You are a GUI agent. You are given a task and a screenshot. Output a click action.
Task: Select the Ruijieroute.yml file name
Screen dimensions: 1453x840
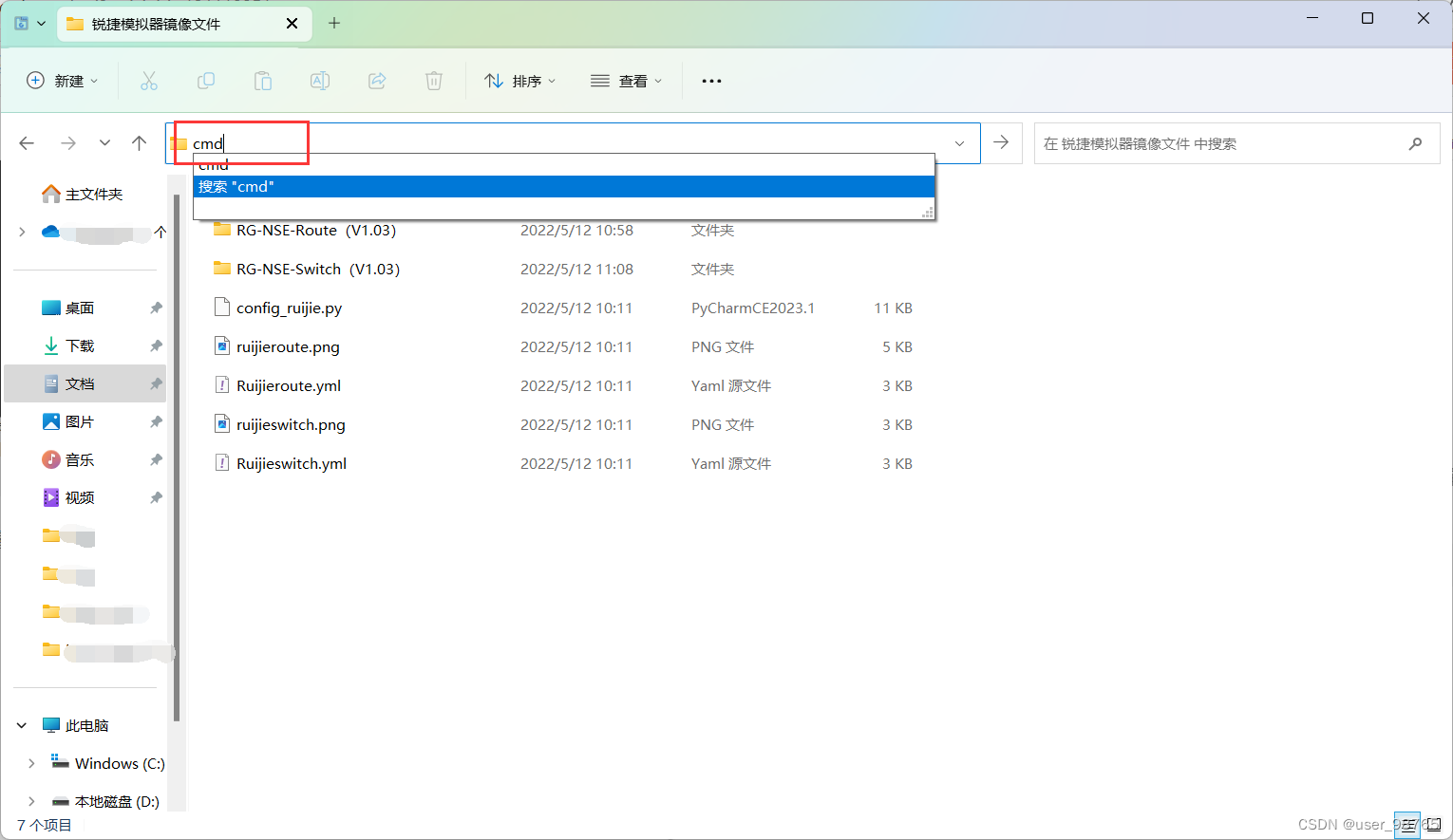(289, 385)
